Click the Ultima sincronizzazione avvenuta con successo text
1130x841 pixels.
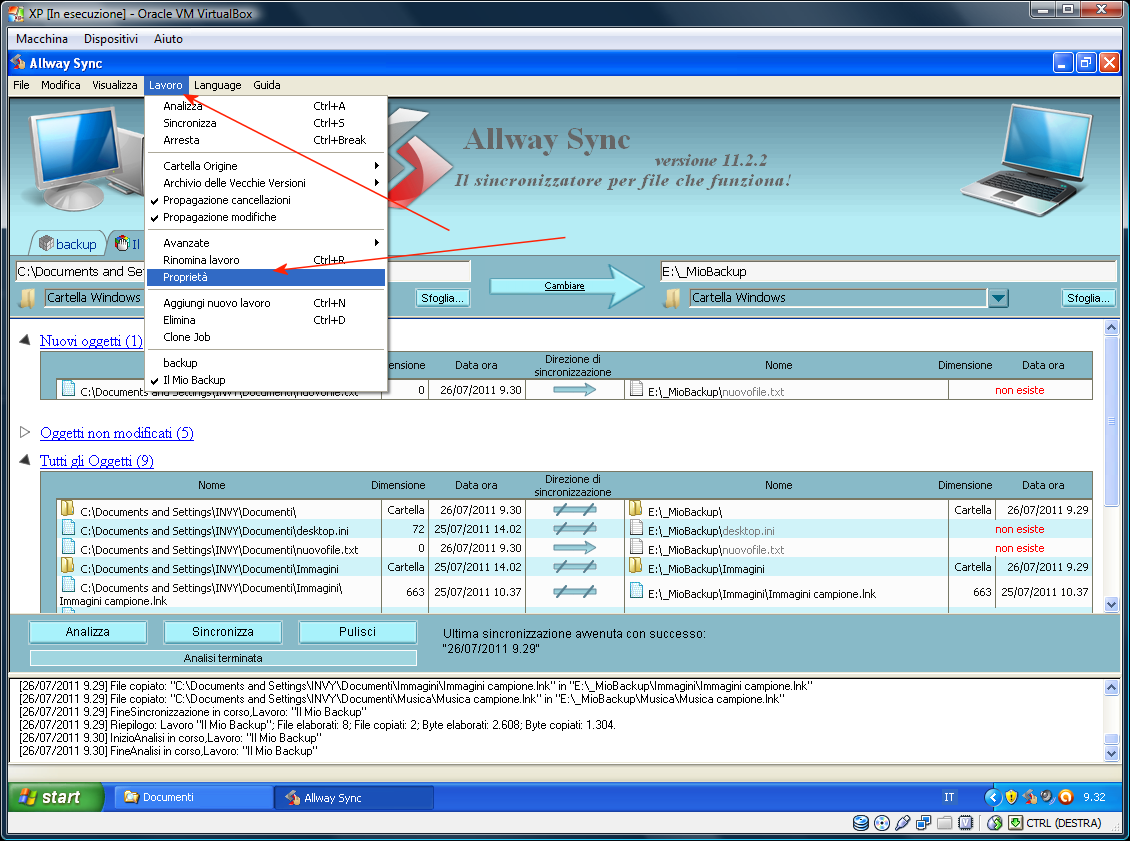click(574, 634)
